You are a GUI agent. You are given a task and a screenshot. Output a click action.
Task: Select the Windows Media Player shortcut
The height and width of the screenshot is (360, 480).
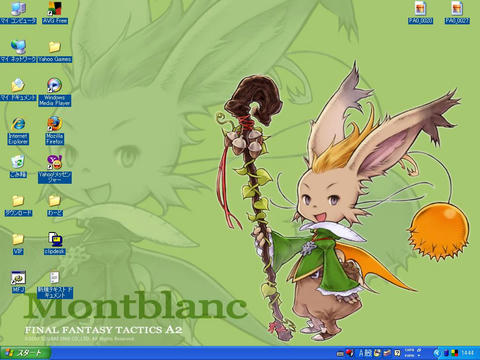click(55, 92)
